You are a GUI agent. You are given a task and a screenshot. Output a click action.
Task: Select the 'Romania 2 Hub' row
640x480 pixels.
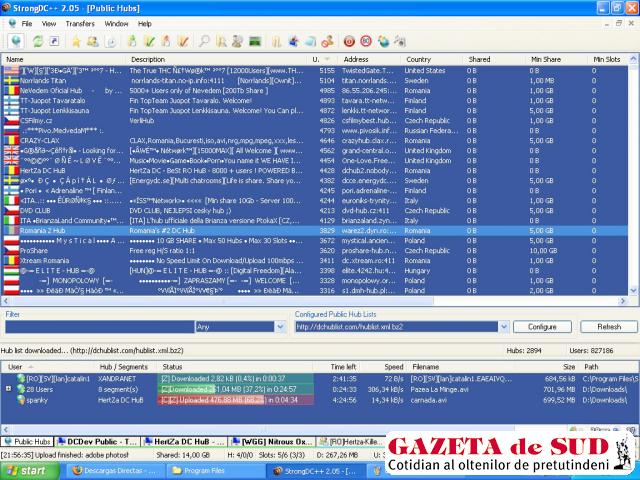tap(315, 231)
